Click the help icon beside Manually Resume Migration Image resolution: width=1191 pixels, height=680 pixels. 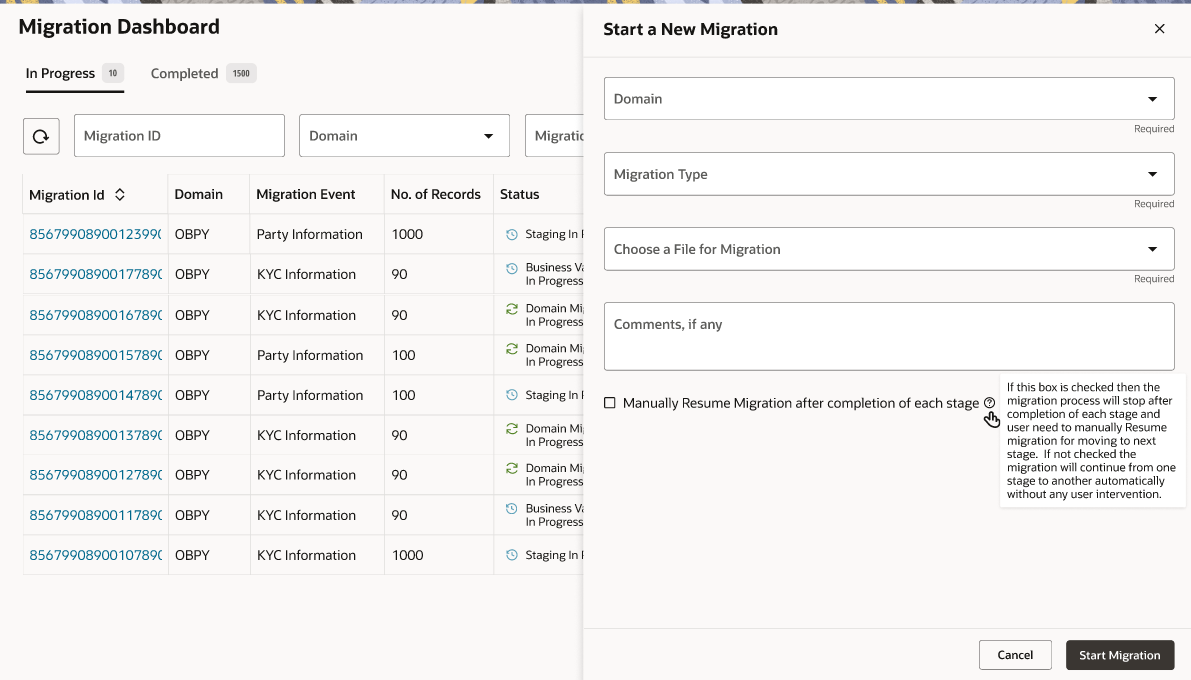point(989,403)
